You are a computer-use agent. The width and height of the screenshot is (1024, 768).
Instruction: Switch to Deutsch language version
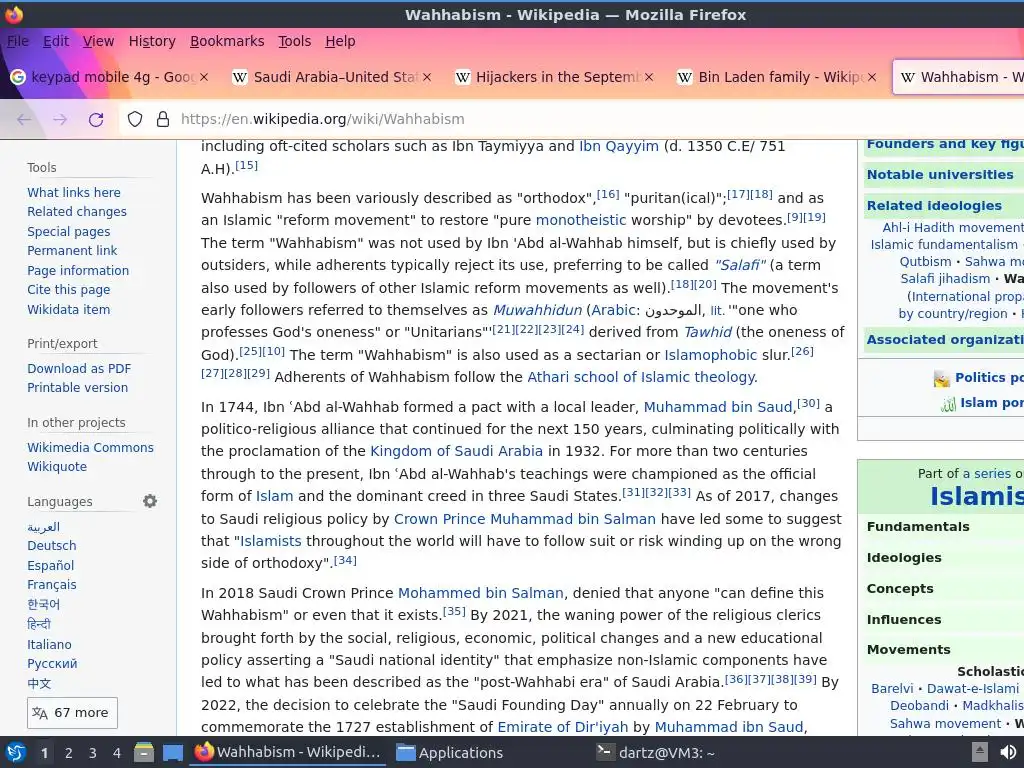[52, 545]
